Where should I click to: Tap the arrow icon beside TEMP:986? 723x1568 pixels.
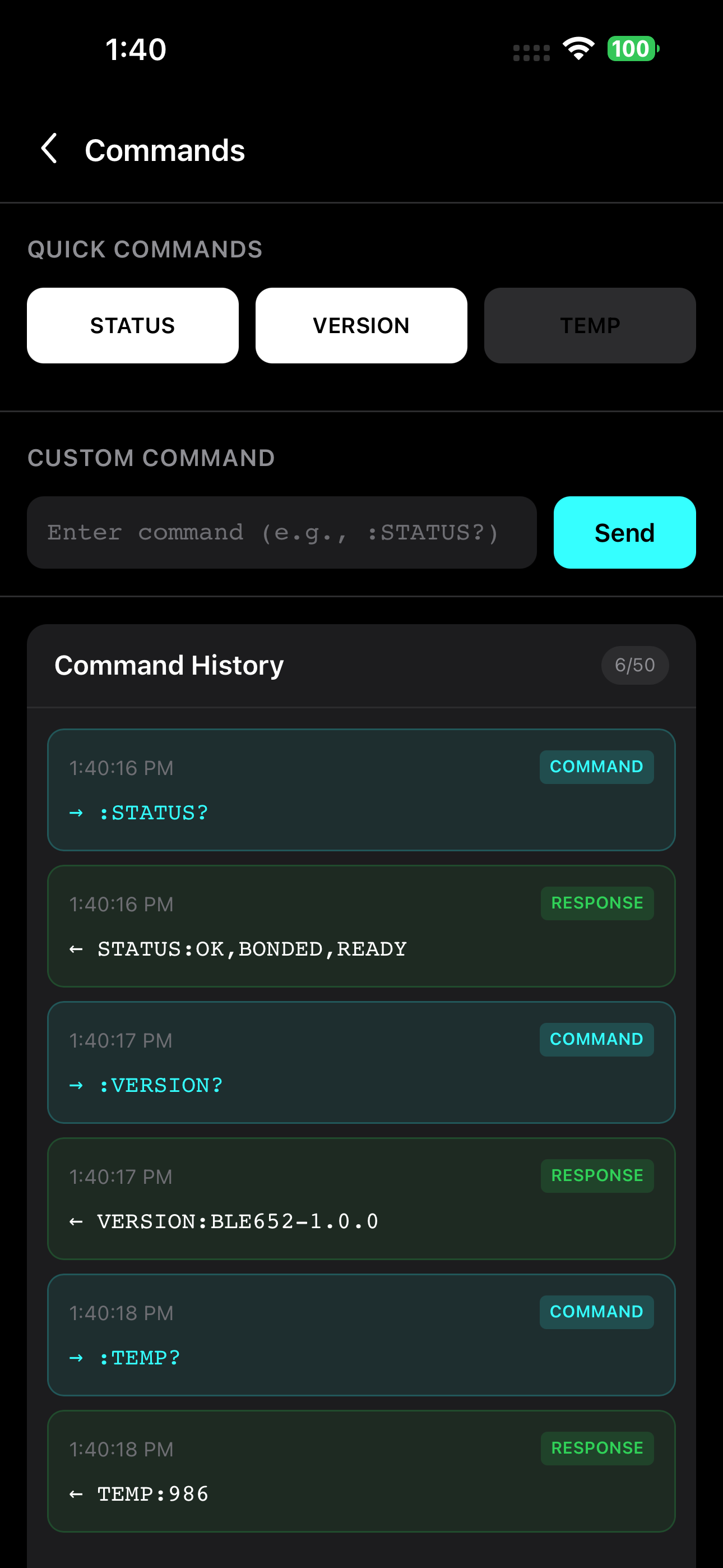click(78, 1495)
